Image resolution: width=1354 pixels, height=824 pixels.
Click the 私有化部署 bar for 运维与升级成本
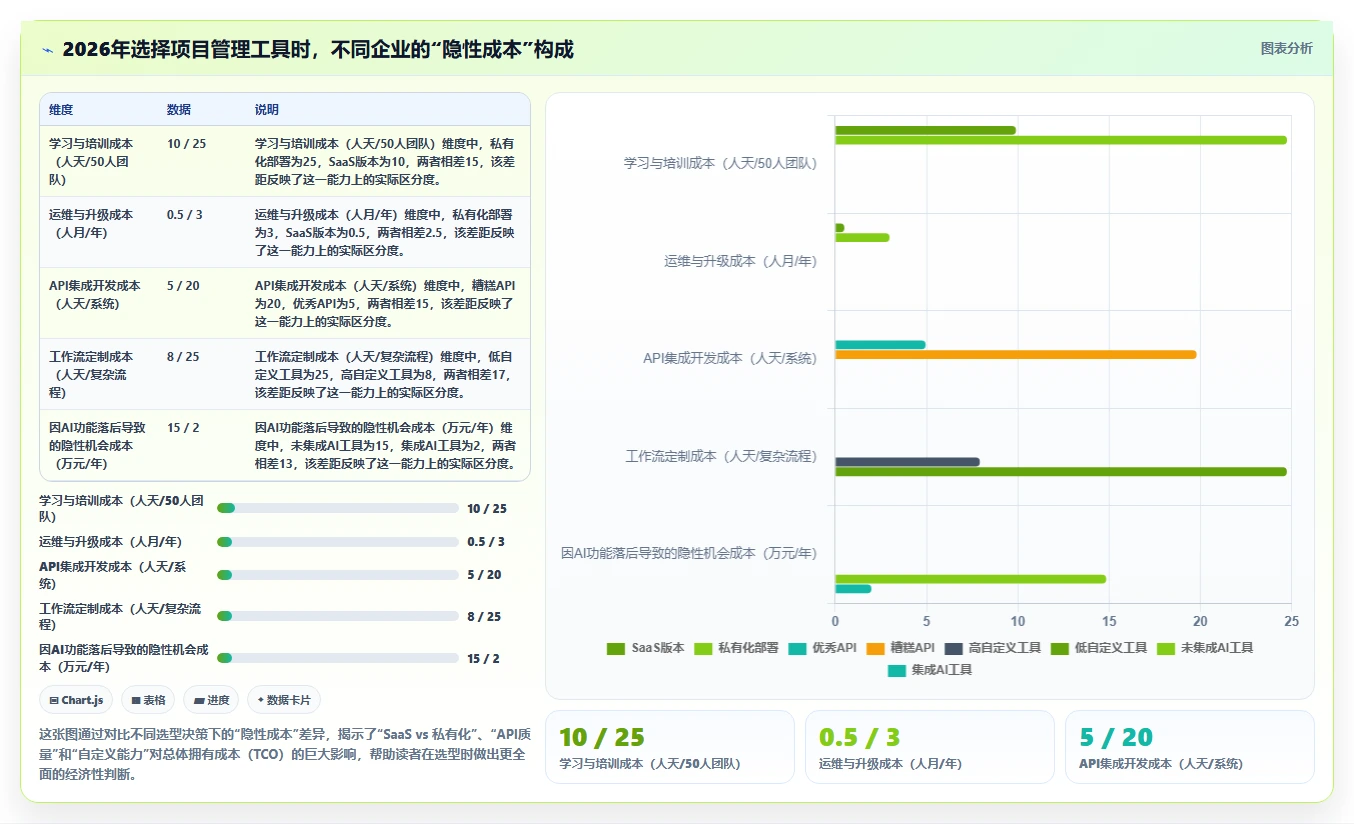pyautogui.click(x=862, y=237)
